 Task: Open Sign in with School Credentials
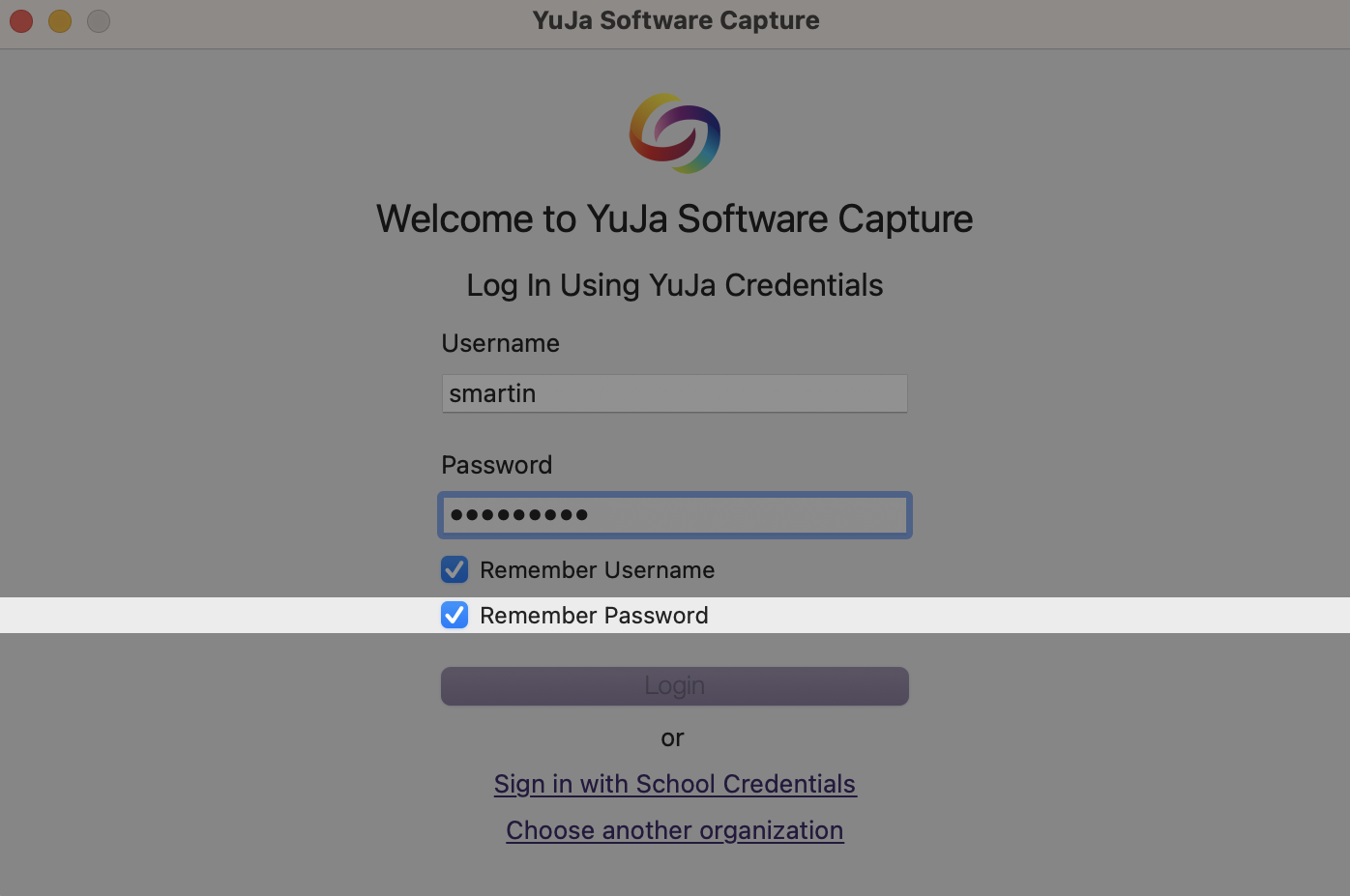coord(674,784)
